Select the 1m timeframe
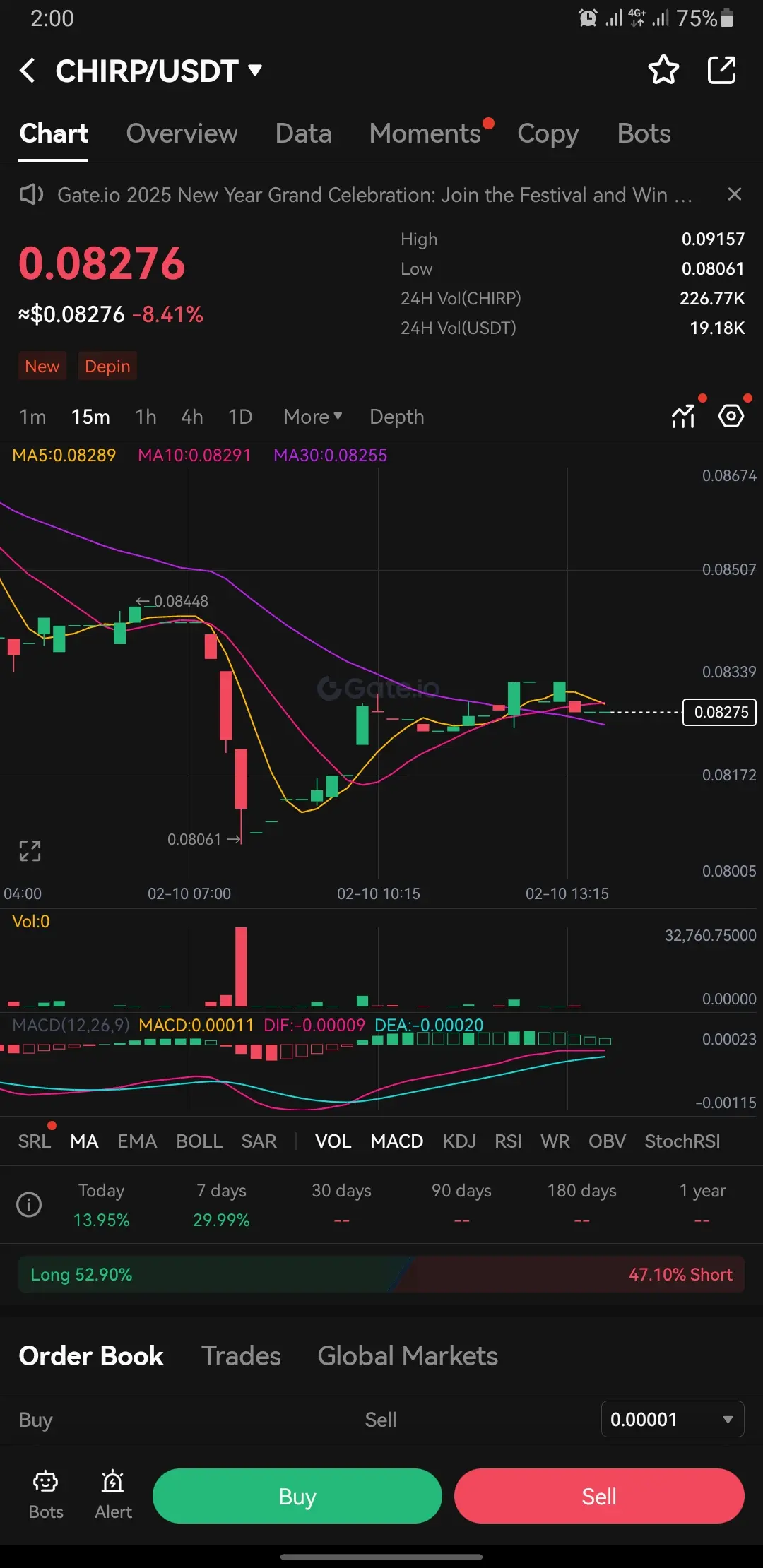Screen dimensions: 763x1568 tap(32, 417)
